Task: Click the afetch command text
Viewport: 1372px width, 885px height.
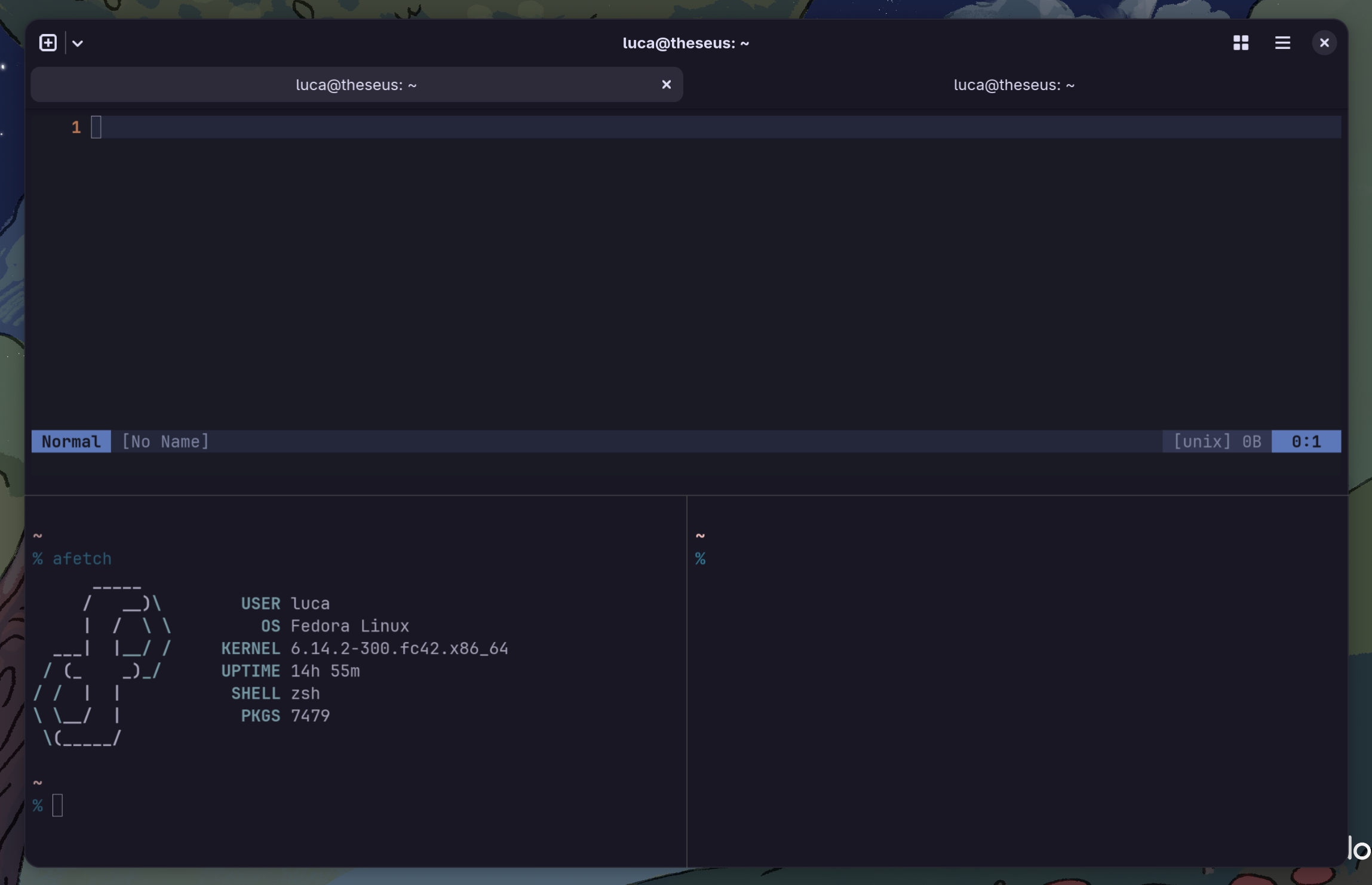Action: [x=82, y=559]
